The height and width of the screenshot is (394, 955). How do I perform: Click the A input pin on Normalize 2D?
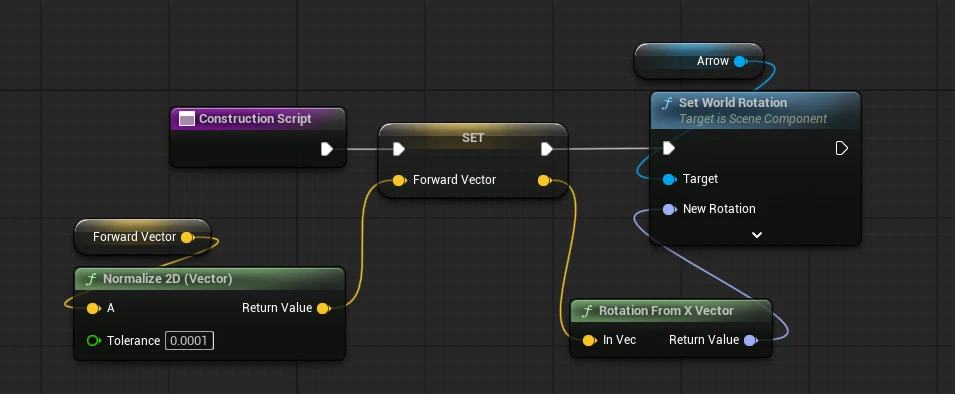93,309
